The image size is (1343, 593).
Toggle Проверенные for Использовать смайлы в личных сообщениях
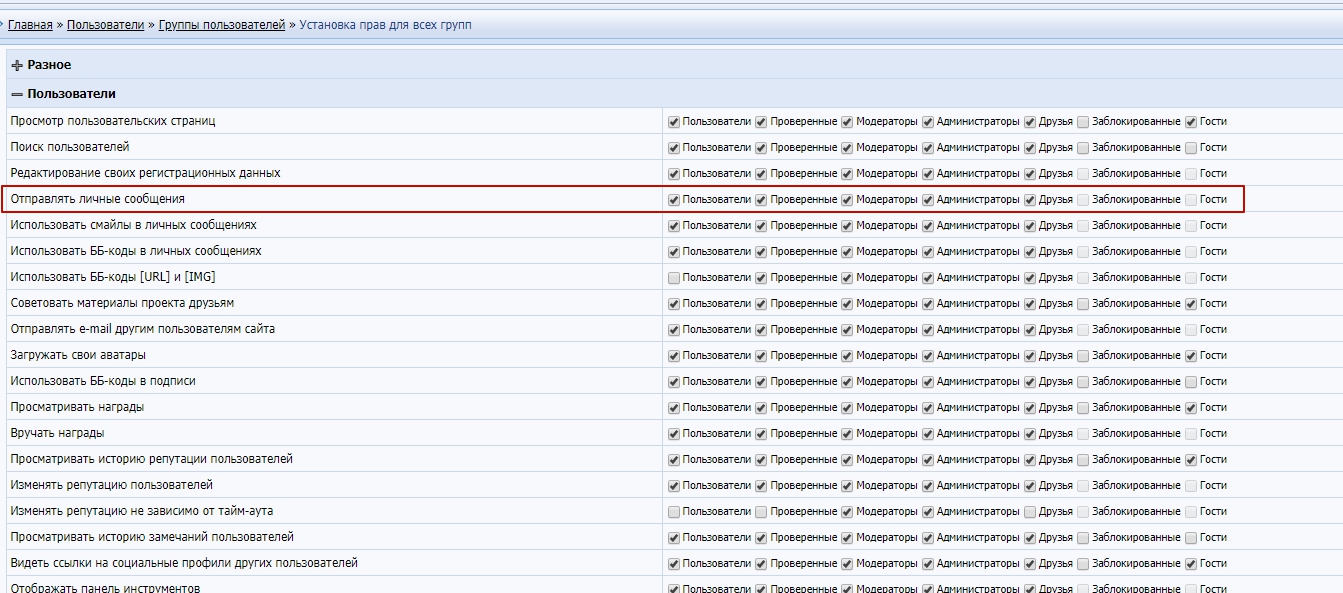761,226
